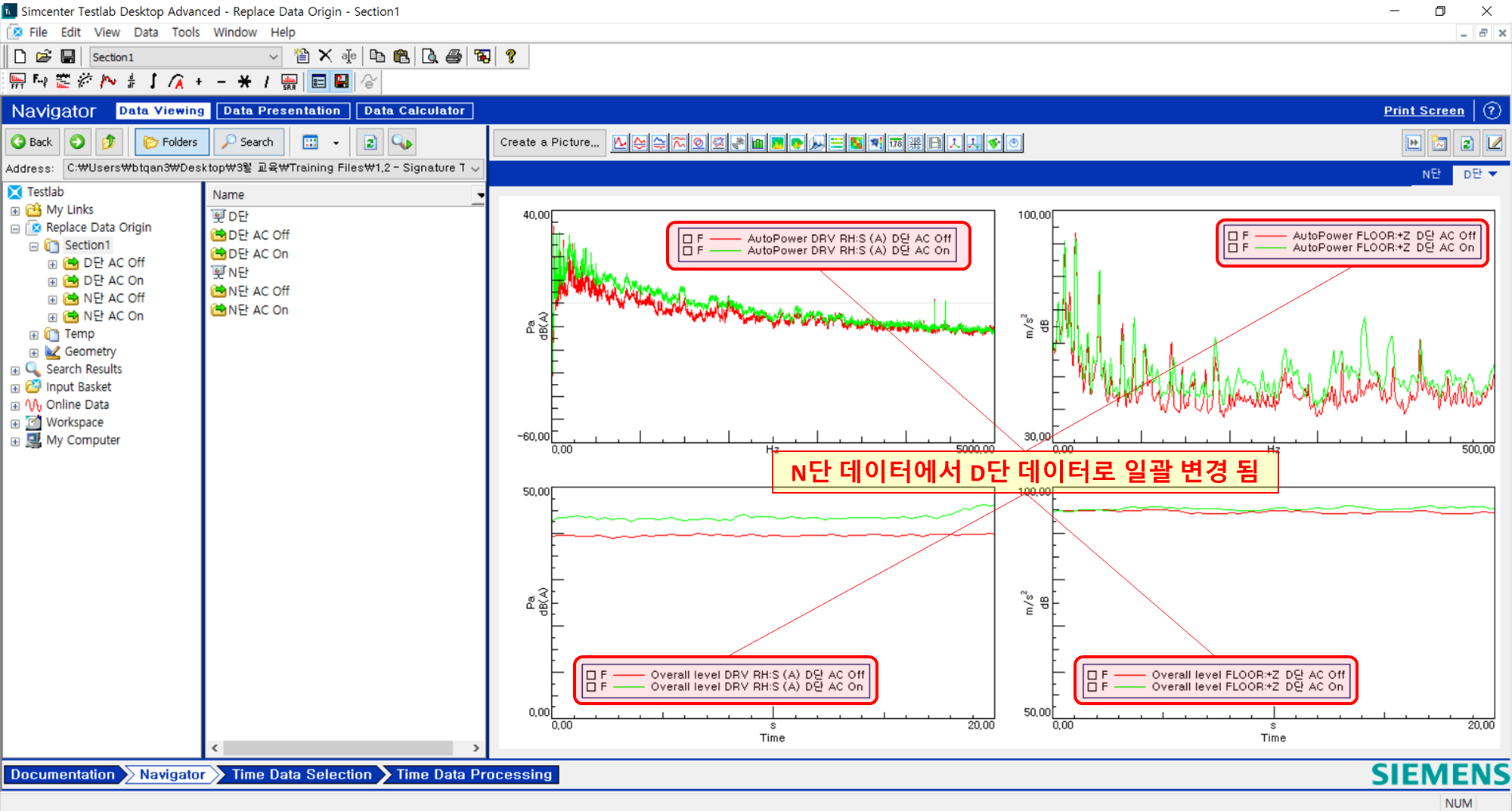Screen dimensions: 1512x811
Task: Toggle the Folders pane button
Action: [171, 142]
